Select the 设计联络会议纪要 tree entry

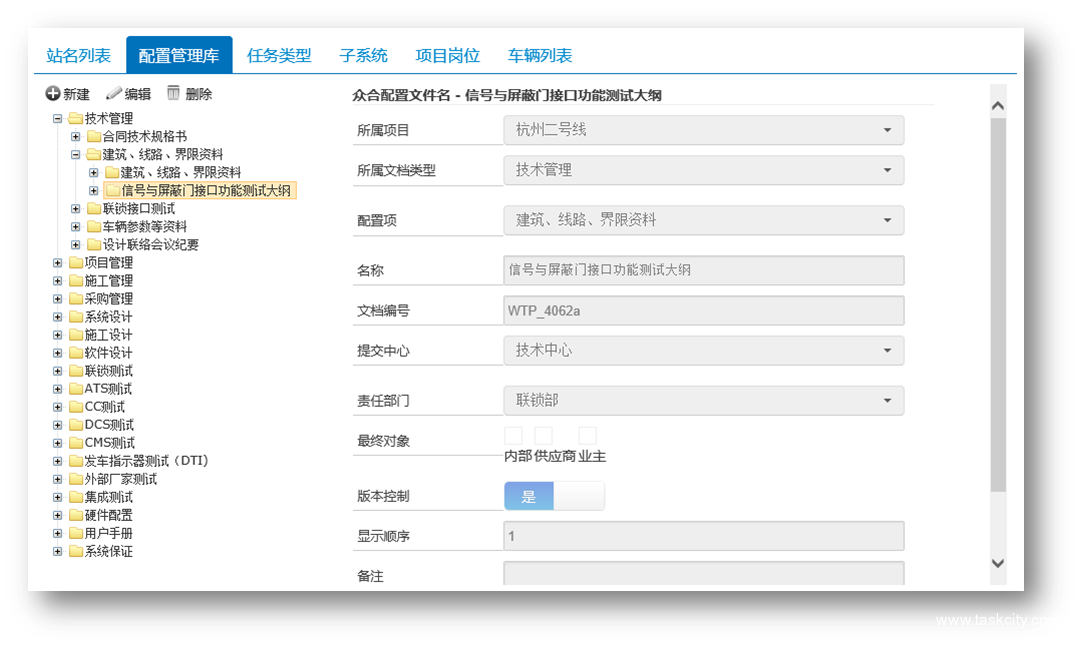[x=150, y=245]
